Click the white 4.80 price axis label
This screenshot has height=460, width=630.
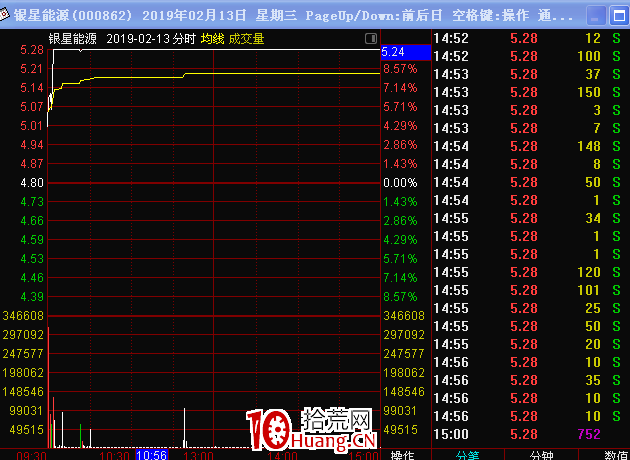32,183
